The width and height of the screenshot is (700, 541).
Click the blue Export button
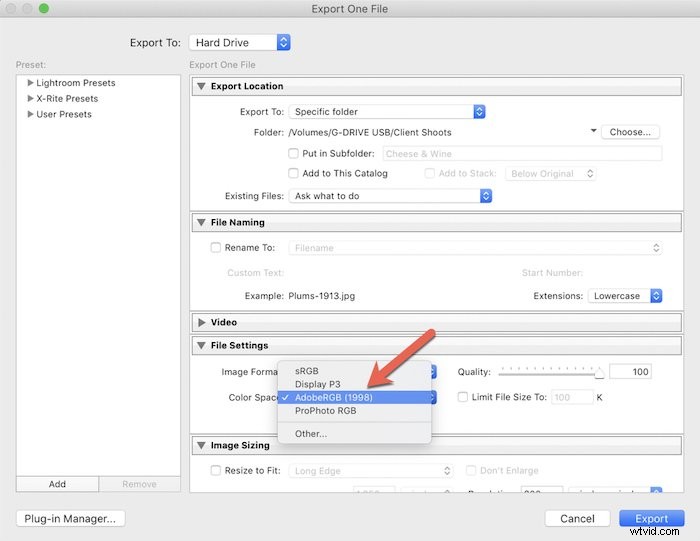[651, 519]
